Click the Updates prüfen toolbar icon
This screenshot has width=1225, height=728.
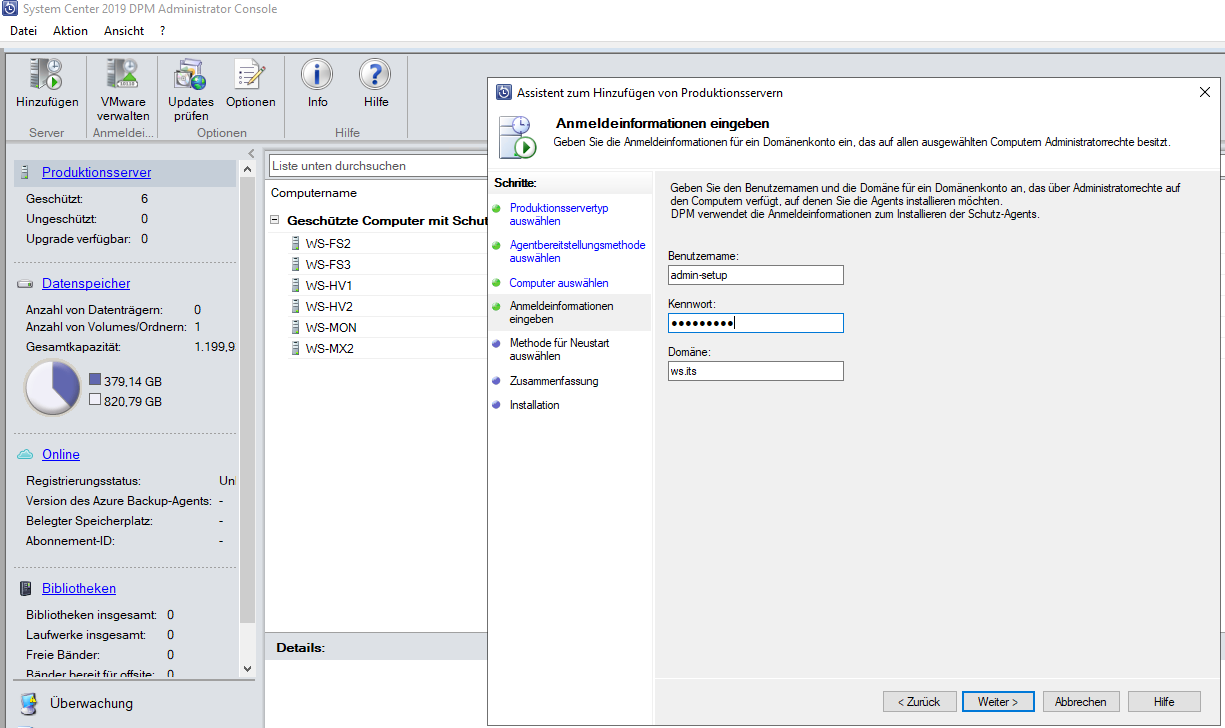tap(190, 75)
